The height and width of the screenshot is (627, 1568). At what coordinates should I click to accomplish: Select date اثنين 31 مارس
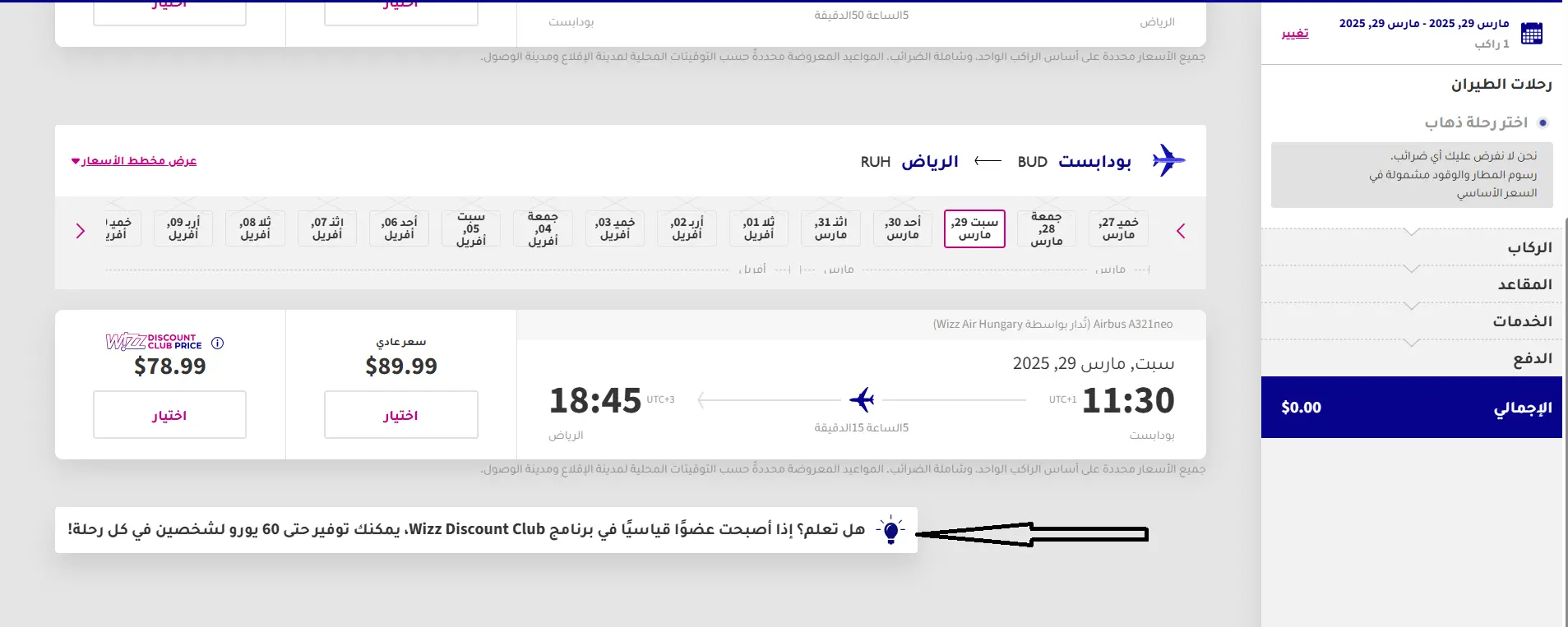(x=830, y=228)
